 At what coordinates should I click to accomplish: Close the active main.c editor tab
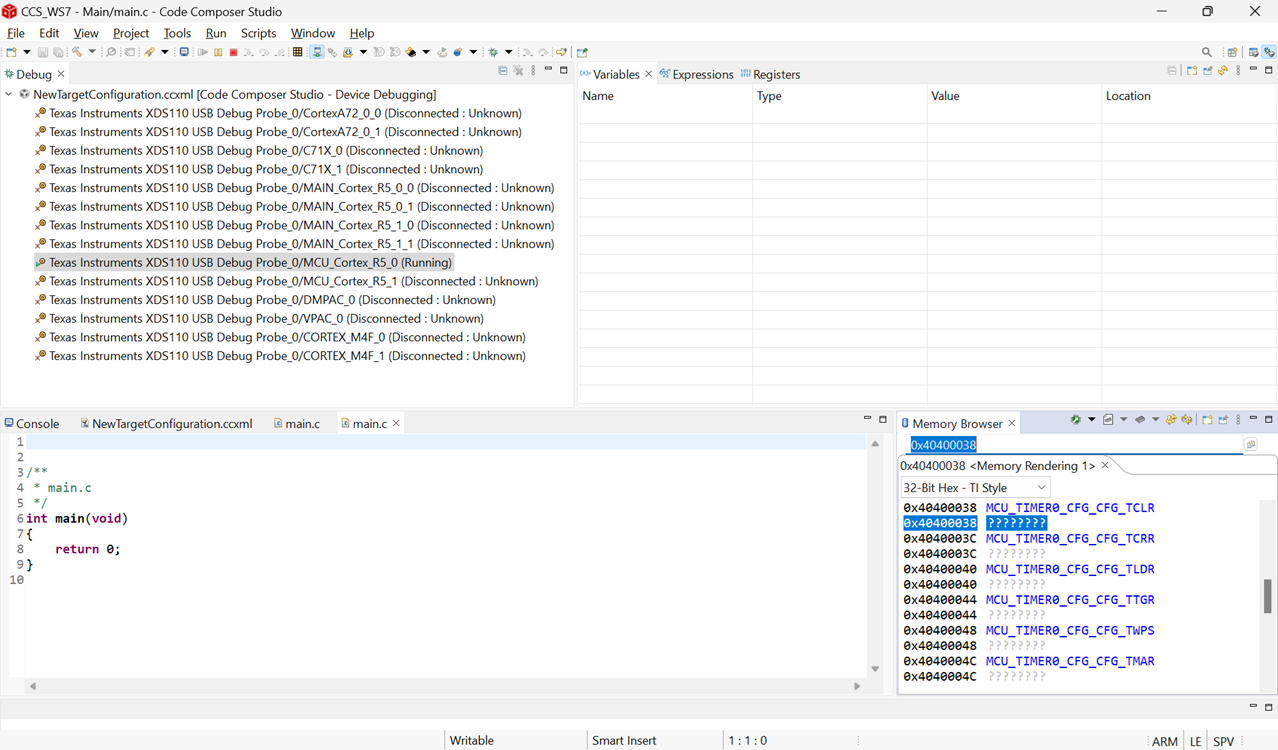[x=396, y=424]
